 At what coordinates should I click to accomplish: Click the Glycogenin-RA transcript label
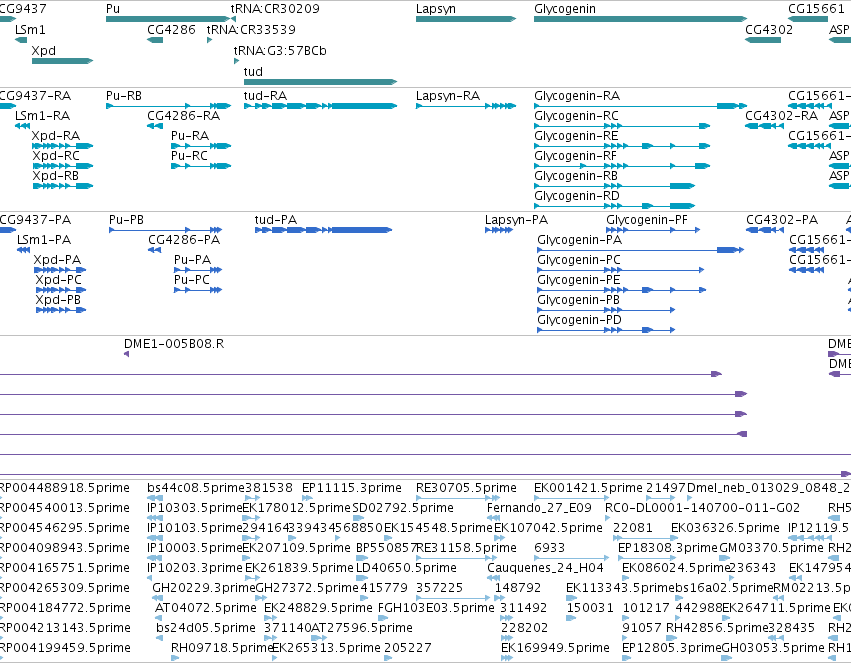[x=577, y=95]
